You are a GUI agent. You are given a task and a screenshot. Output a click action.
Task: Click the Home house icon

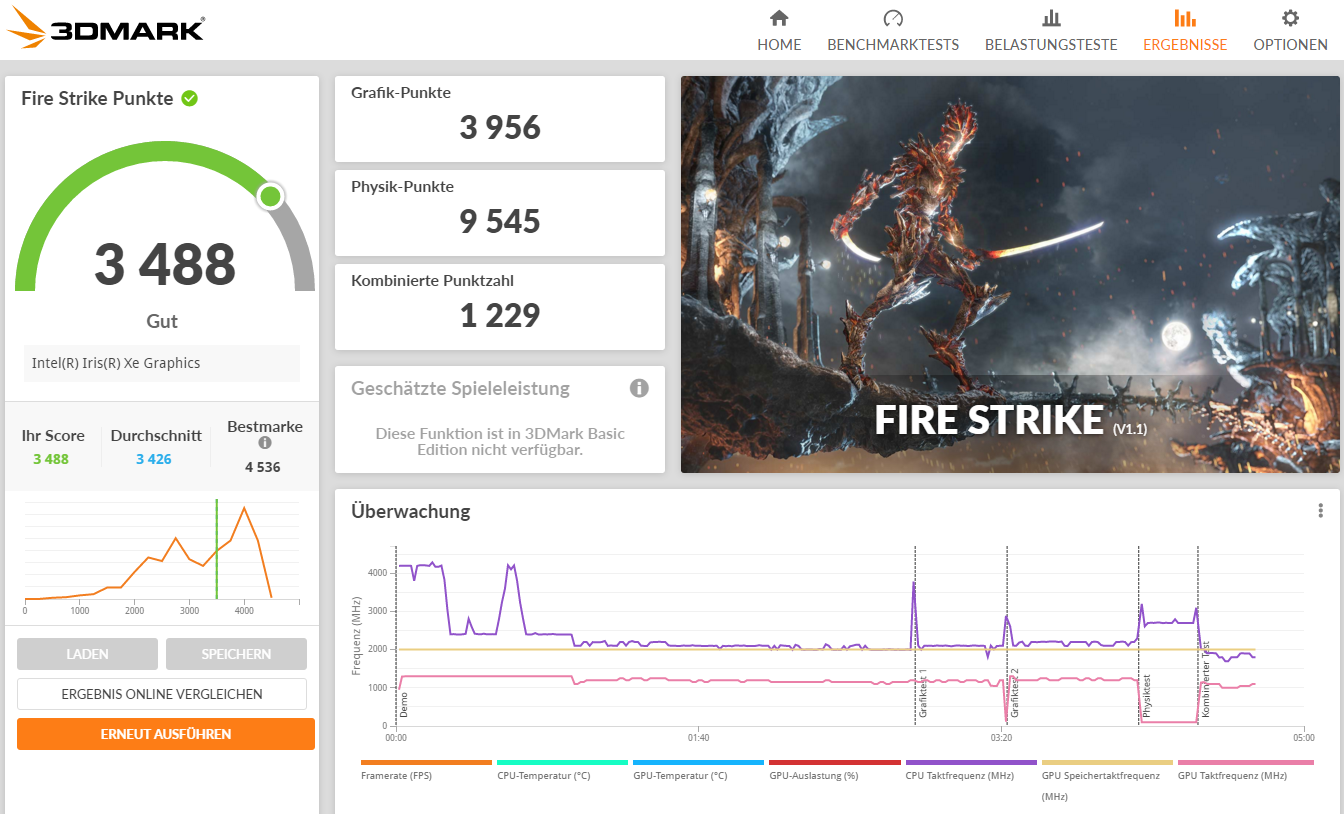pyautogui.click(x=779, y=18)
